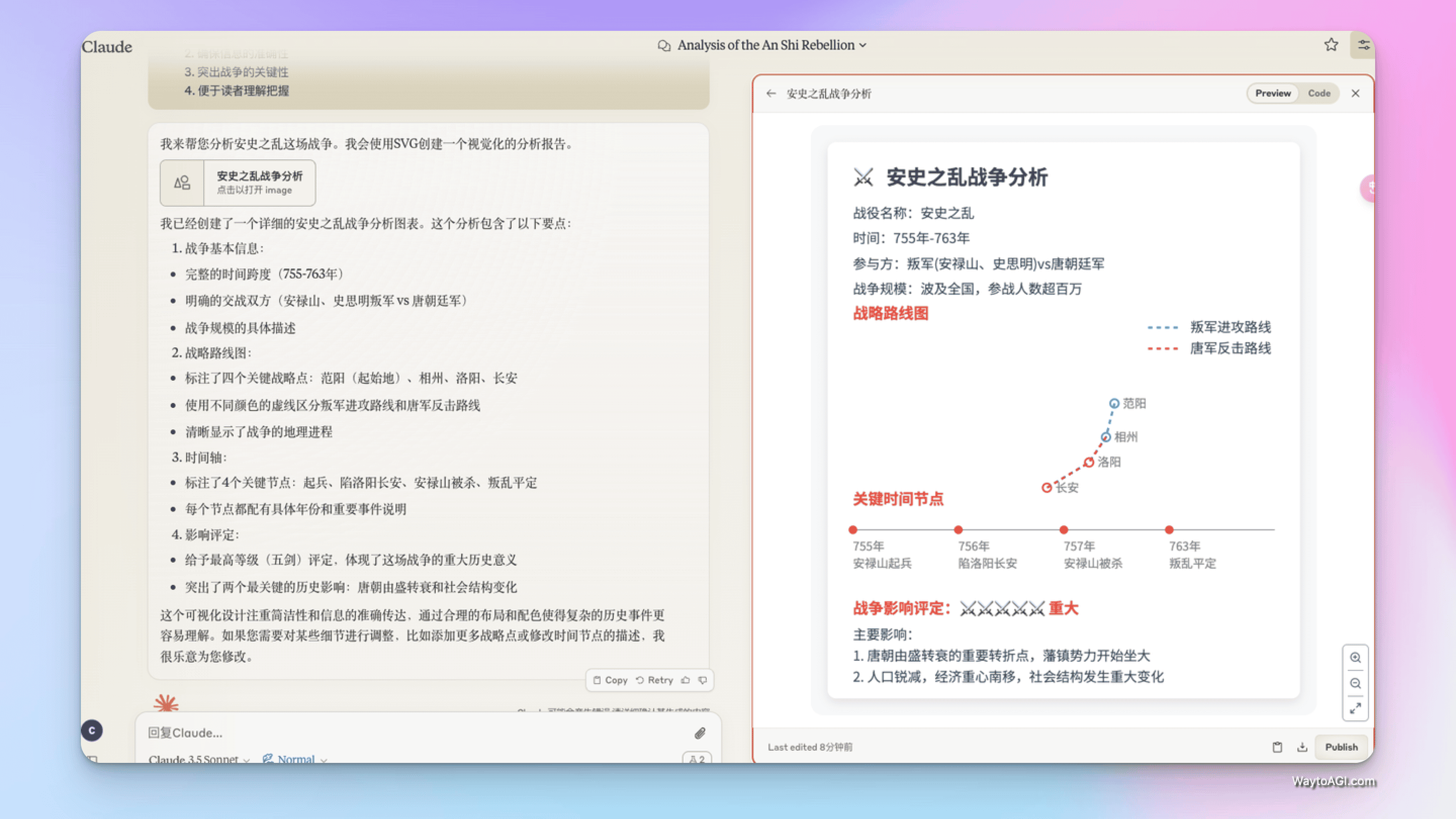
Task: Expand the conversation title dropdown
Action: (x=862, y=45)
